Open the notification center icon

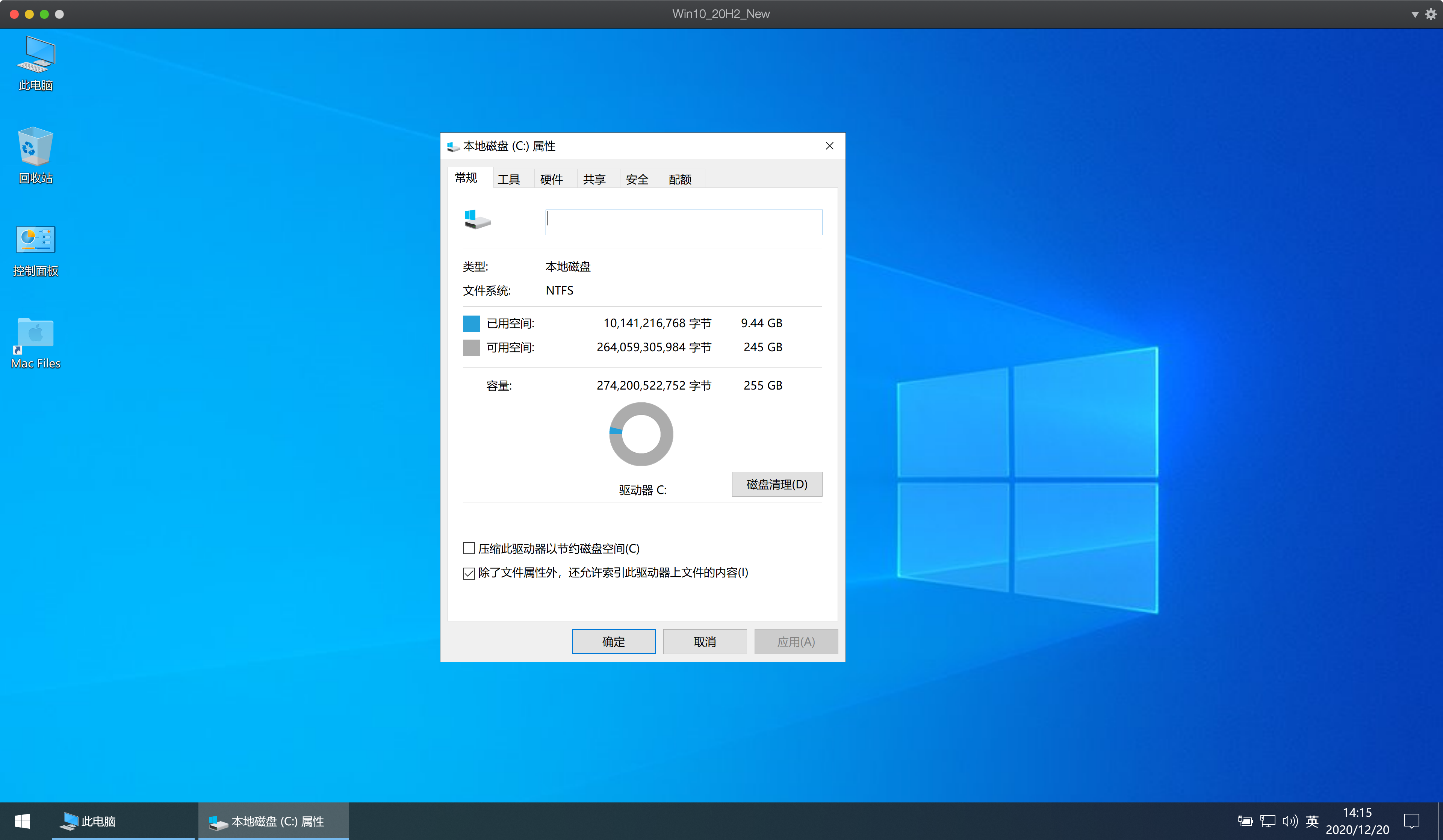tap(1411, 821)
